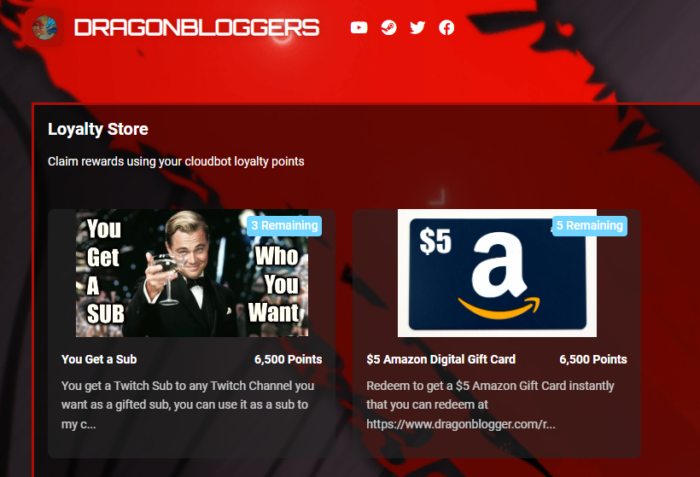Screen dimensions: 700x477
Task: Click the 5 Remaining badge
Action: pyautogui.click(x=590, y=226)
